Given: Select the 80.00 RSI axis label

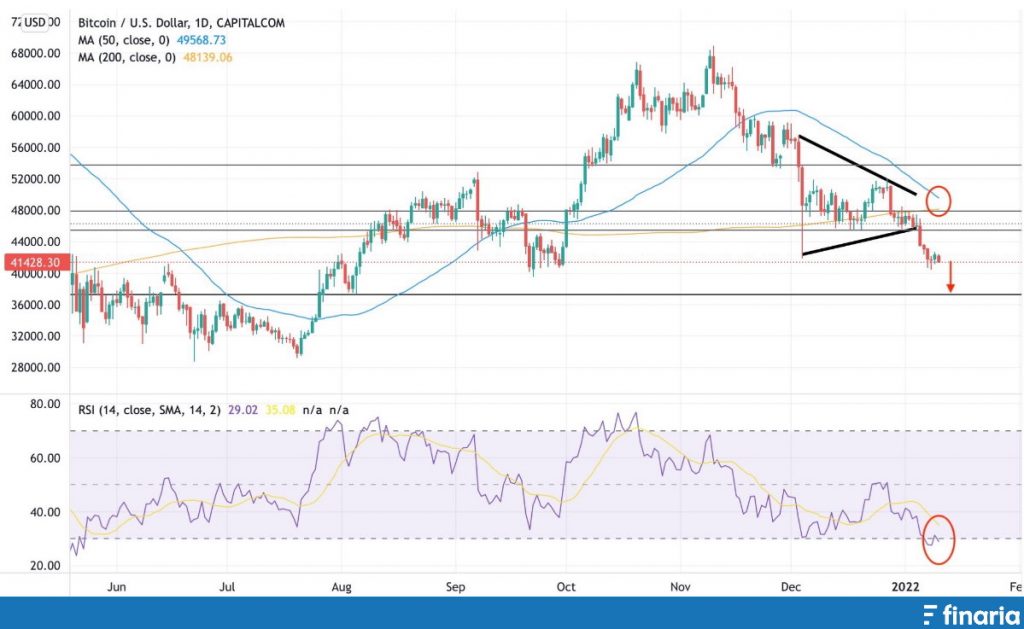Looking at the screenshot, I should coord(46,404).
